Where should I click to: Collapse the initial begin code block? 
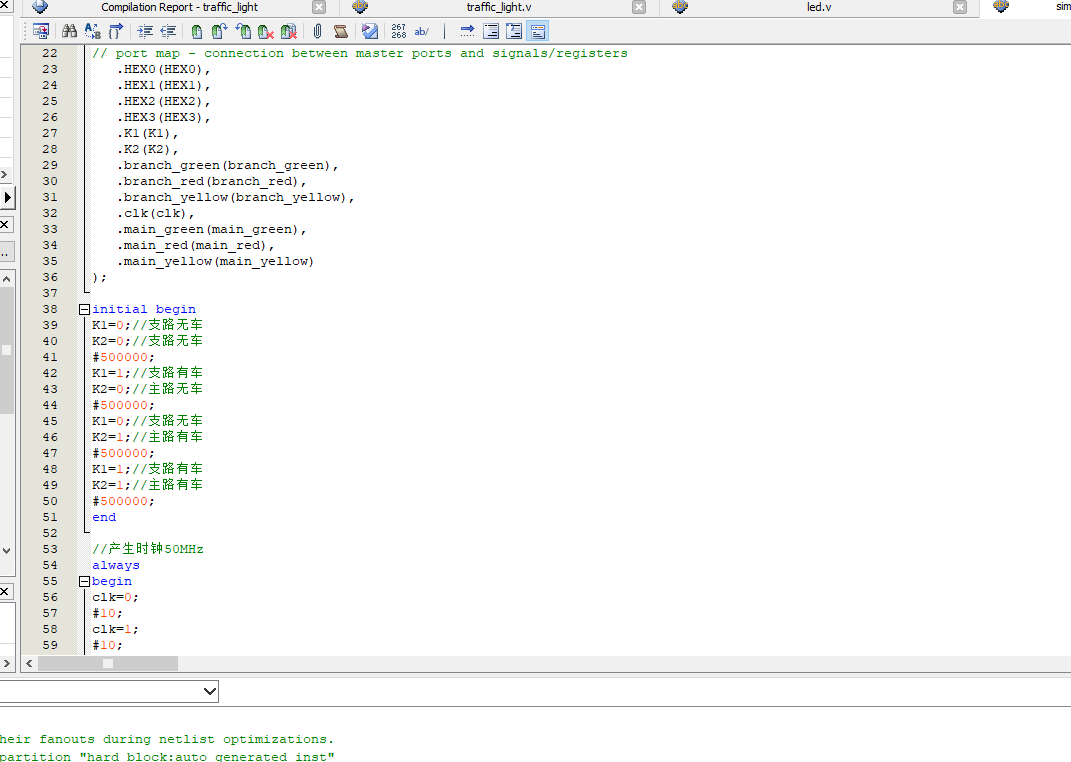click(84, 309)
